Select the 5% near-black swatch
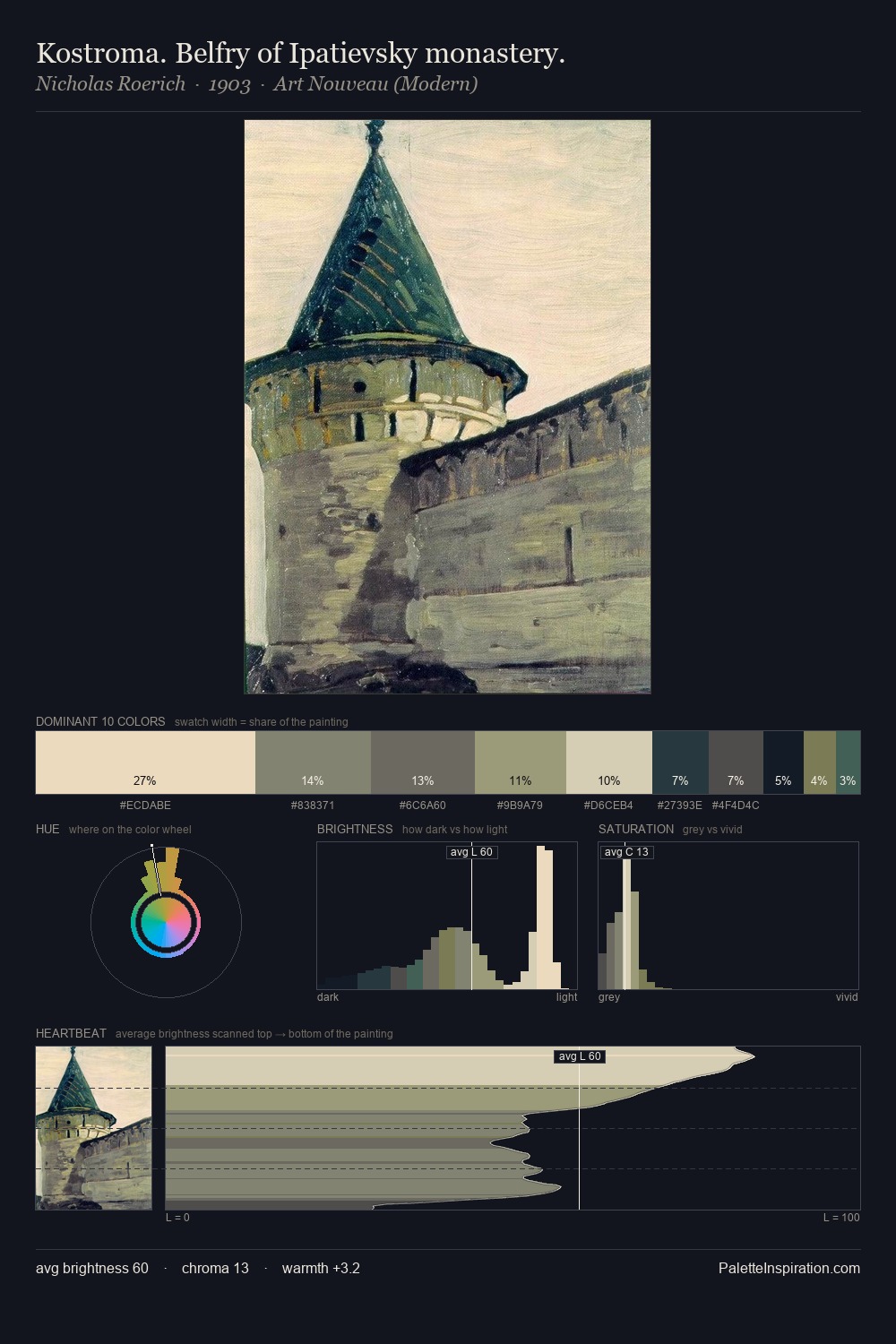896x1344 pixels. click(x=783, y=762)
